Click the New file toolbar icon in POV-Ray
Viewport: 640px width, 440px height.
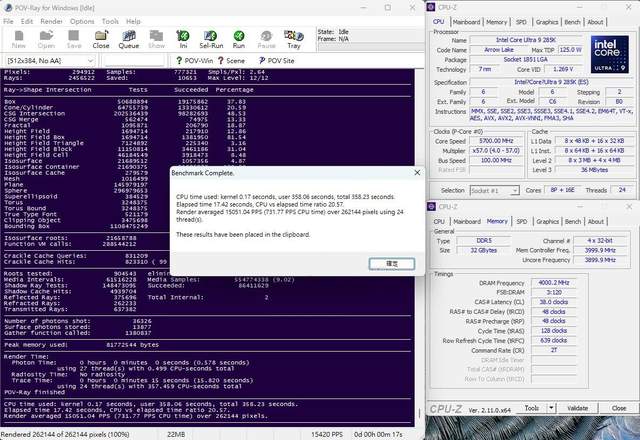(x=19, y=40)
